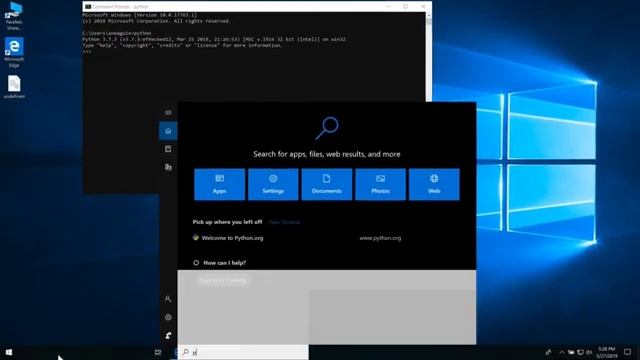Click the How can I help? prompt
Image resolution: width=640 pixels, height=360 pixels.
point(224,263)
